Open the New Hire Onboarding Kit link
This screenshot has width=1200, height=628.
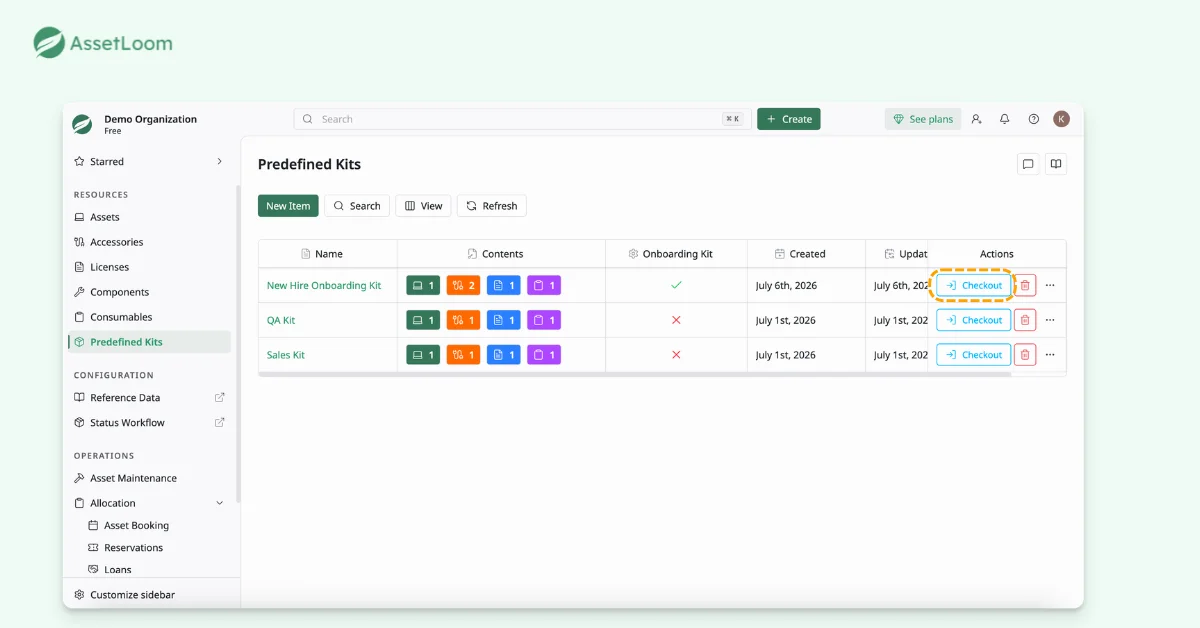click(x=324, y=286)
